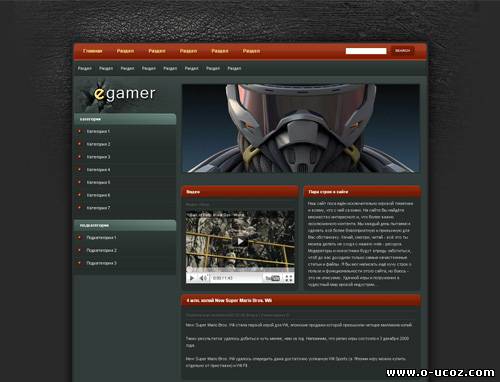Image resolution: width=500 pixels, height=382 pixels.
Task: Open Категория 1 in the sidebar
Action: pyautogui.click(x=98, y=131)
